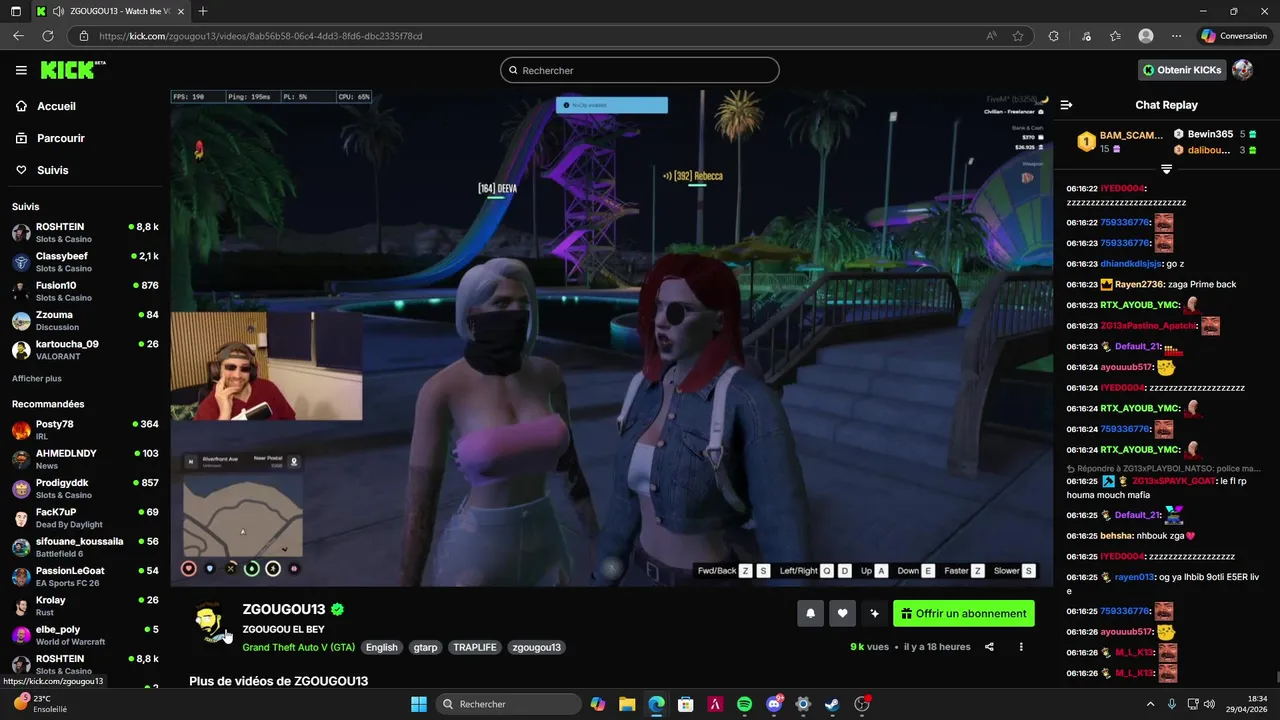Expand followed list with Afficher plus
The image size is (1280, 720).
tap(37, 378)
